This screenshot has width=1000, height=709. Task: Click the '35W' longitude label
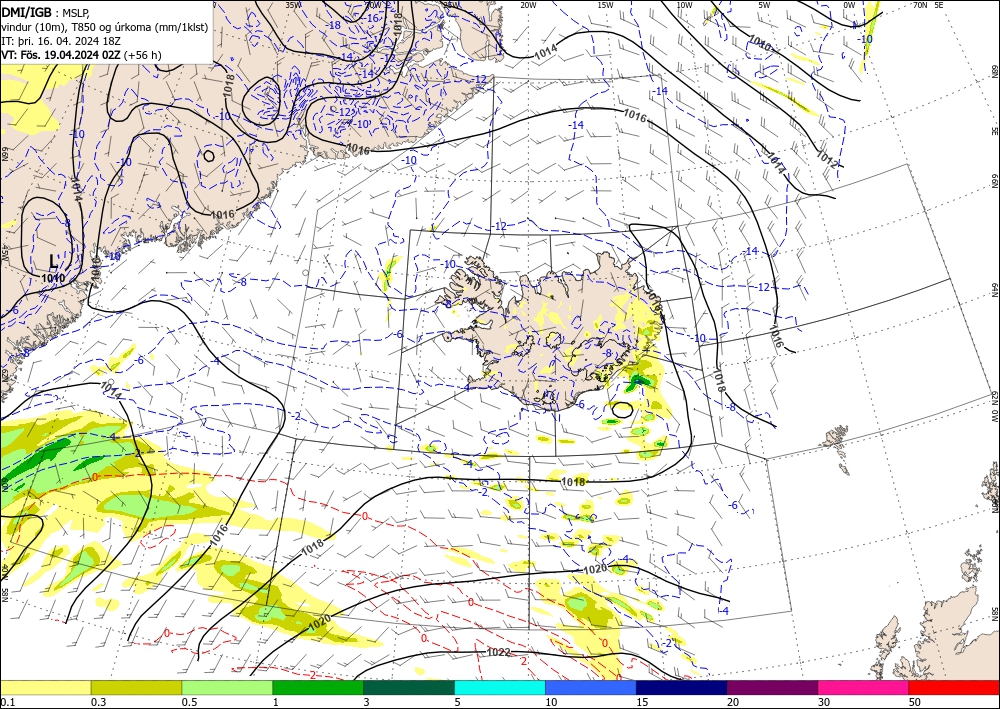pos(293,5)
